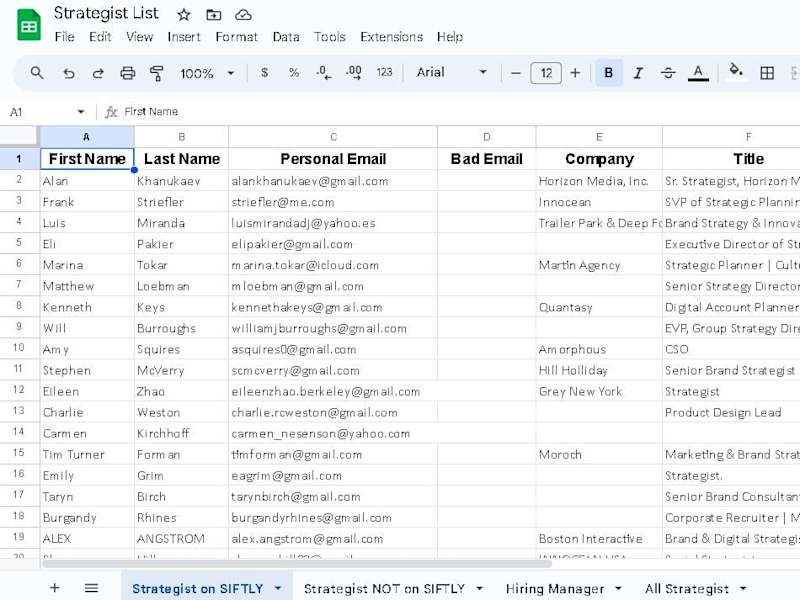The width and height of the screenshot is (800, 600).
Task: Open the all sheets list icon
Action: coord(91,588)
